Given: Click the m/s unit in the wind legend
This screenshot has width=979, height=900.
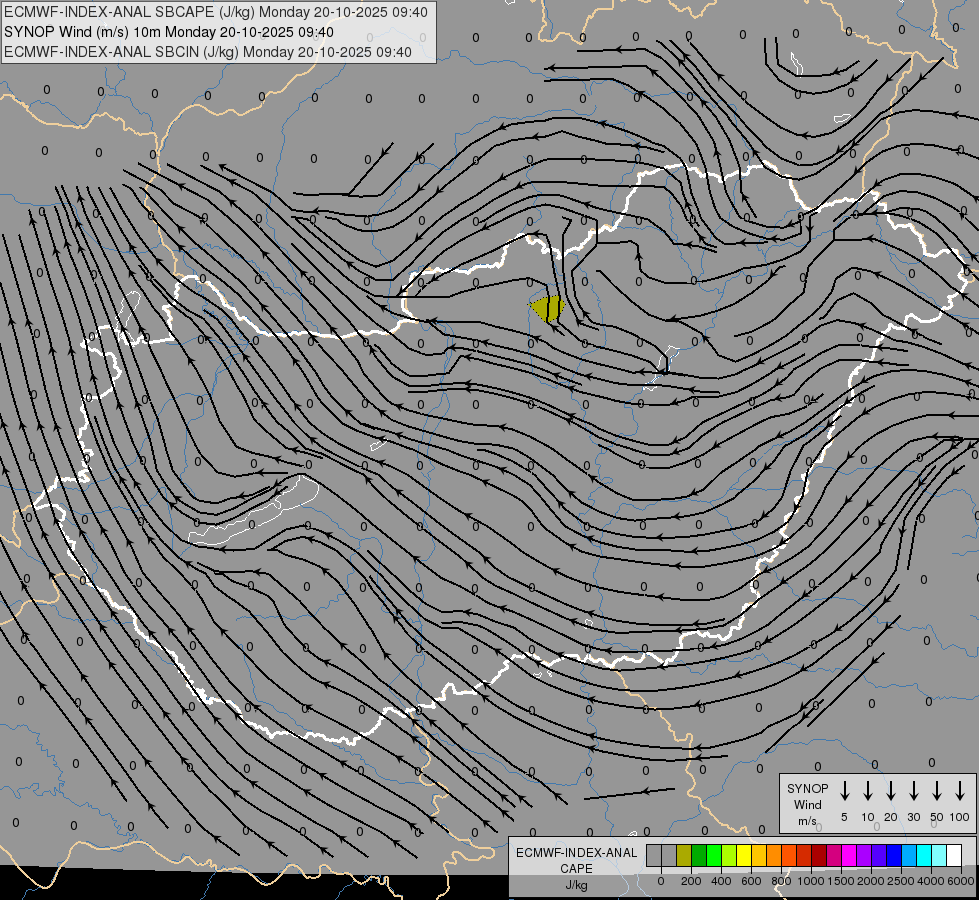Looking at the screenshot, I should coord(807,821).
